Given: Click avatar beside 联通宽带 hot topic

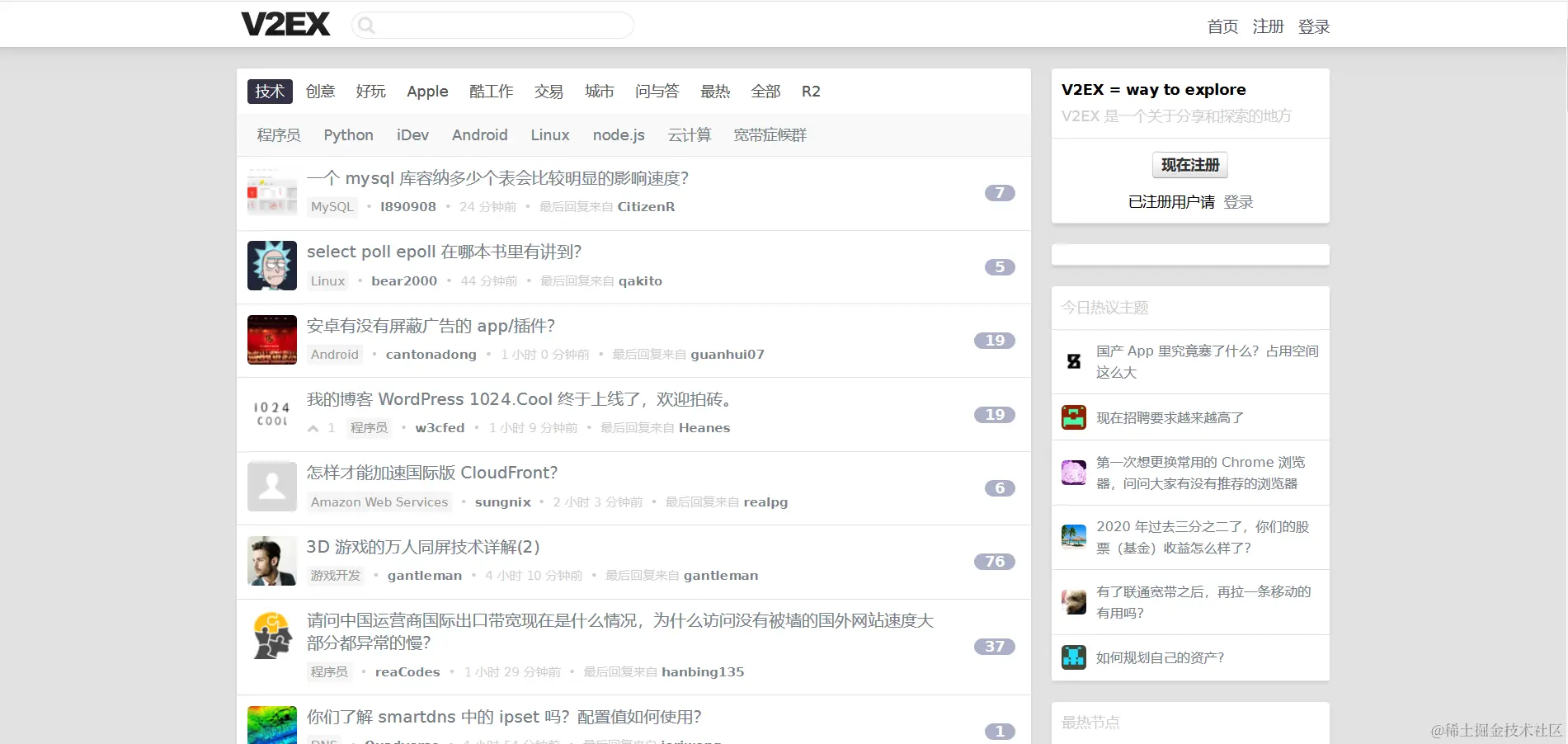Looking at the screenshot, I should coord(1074,602).
